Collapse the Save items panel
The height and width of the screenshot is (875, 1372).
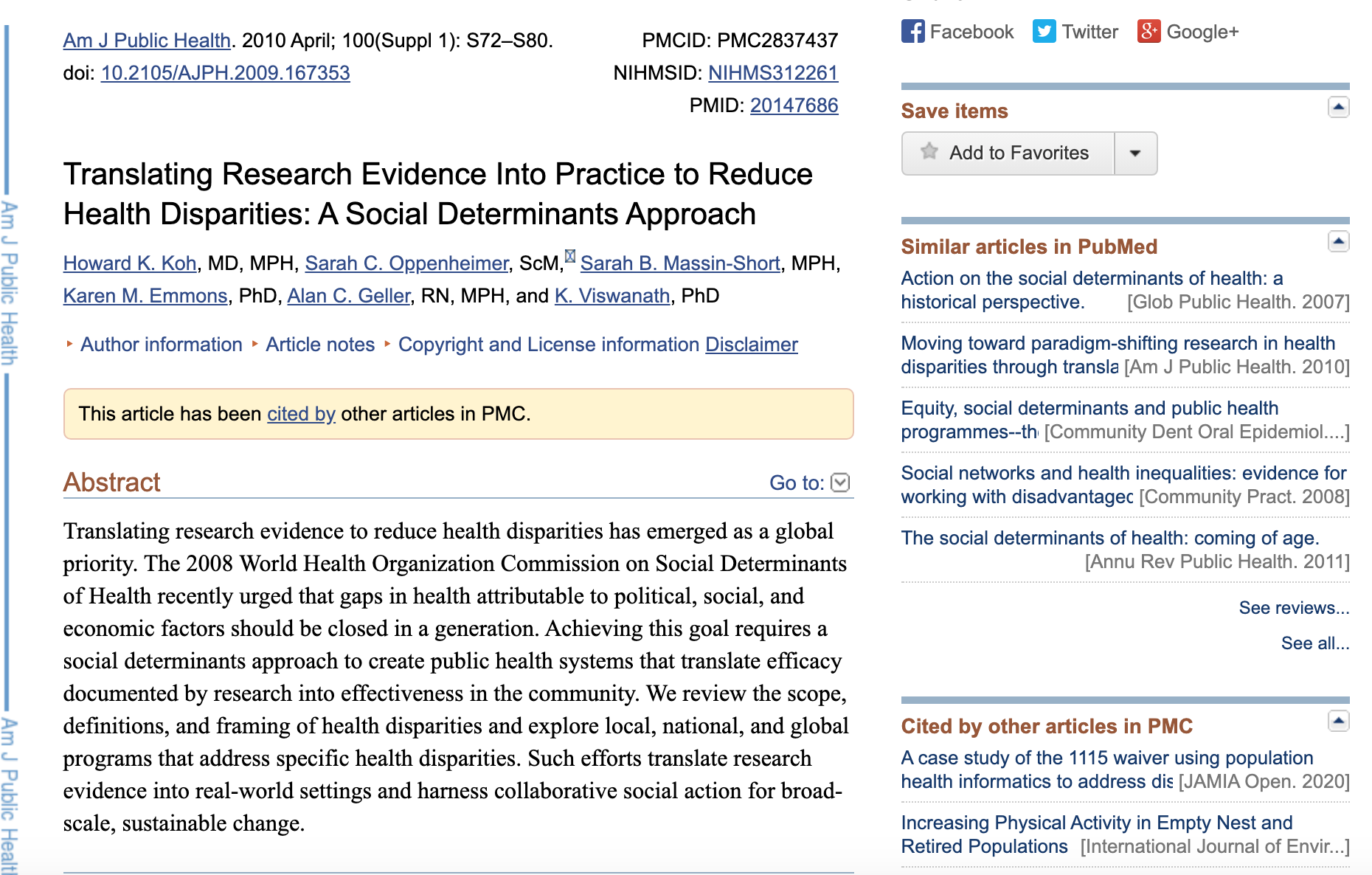1339,108
